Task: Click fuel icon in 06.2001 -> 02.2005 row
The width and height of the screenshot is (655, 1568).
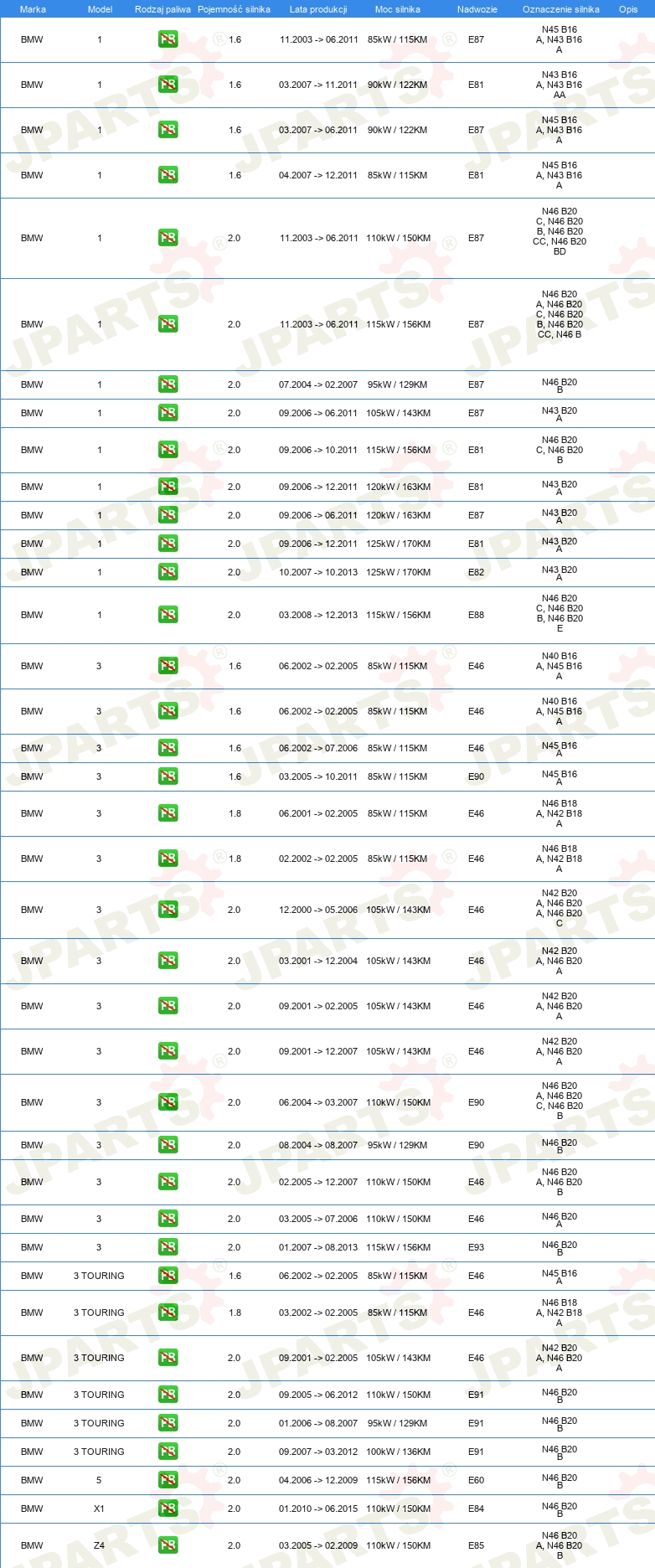Action: 168,813
